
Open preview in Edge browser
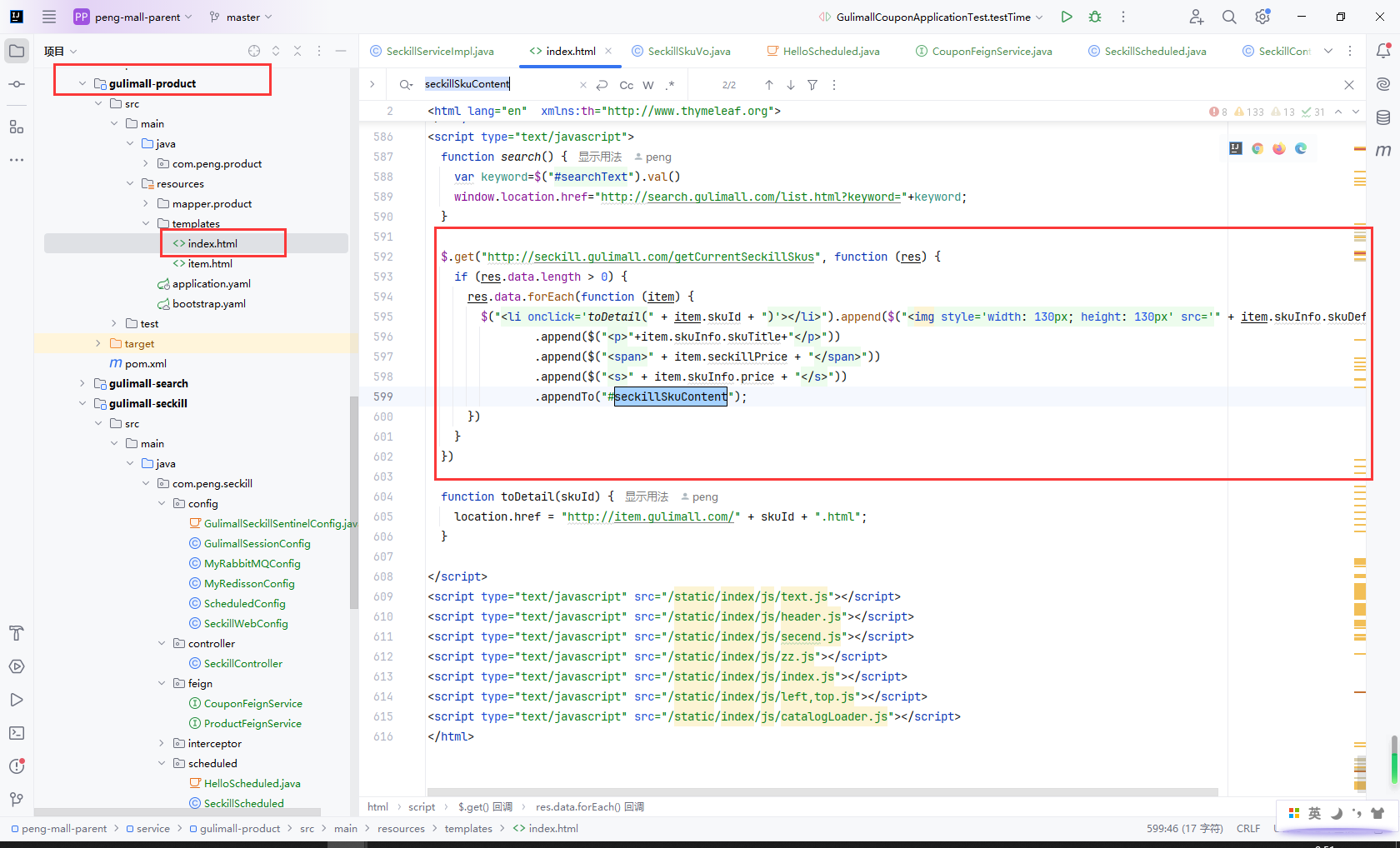point(1301,148)
